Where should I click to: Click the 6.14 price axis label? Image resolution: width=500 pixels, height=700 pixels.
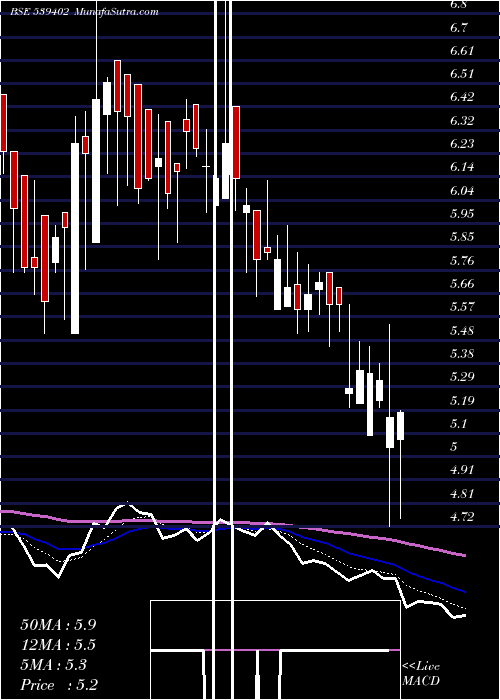click(462, 167)
